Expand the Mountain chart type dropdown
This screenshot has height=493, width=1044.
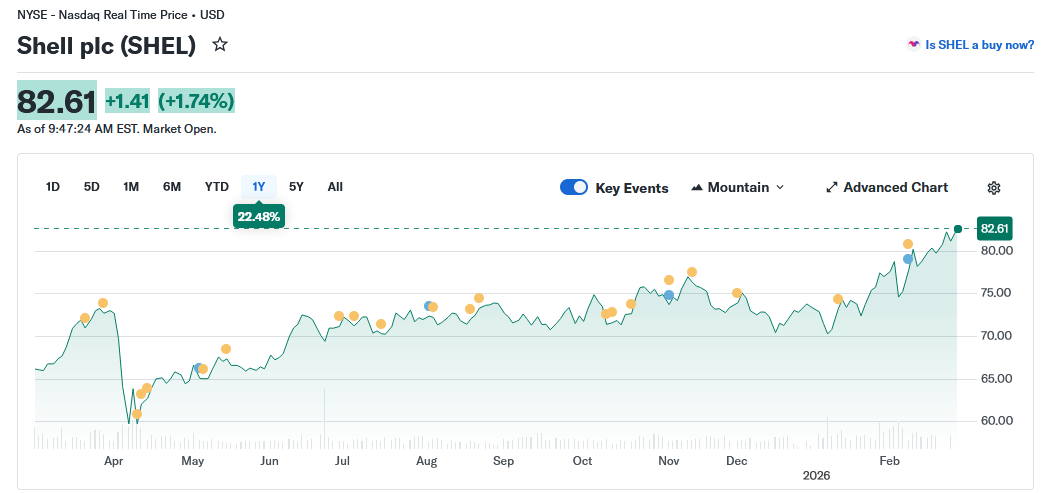pos(780,188)
